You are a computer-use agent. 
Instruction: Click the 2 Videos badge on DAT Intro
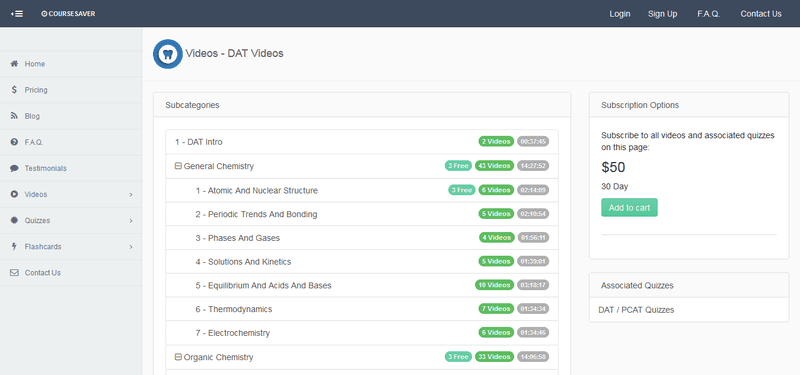[x=496, y=141]
